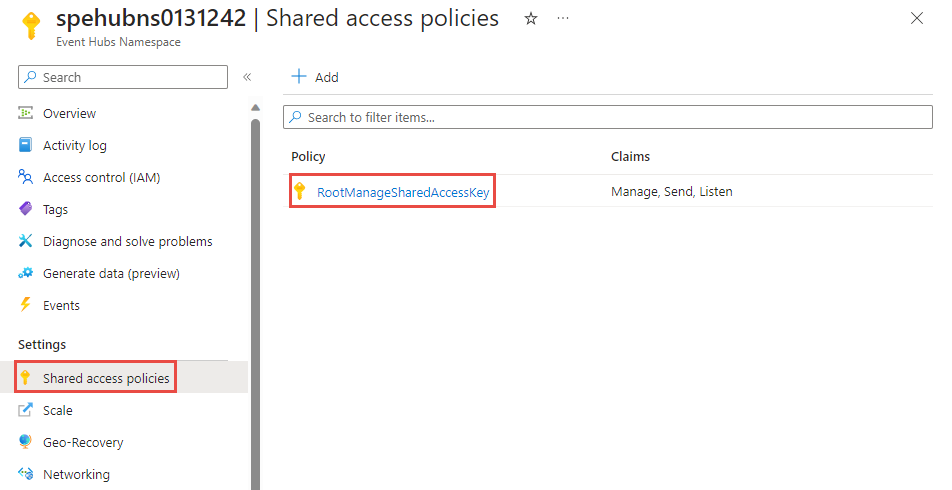Click the Search to filter items field
This screenshot has width=952, height=490.
pos(608,117)
